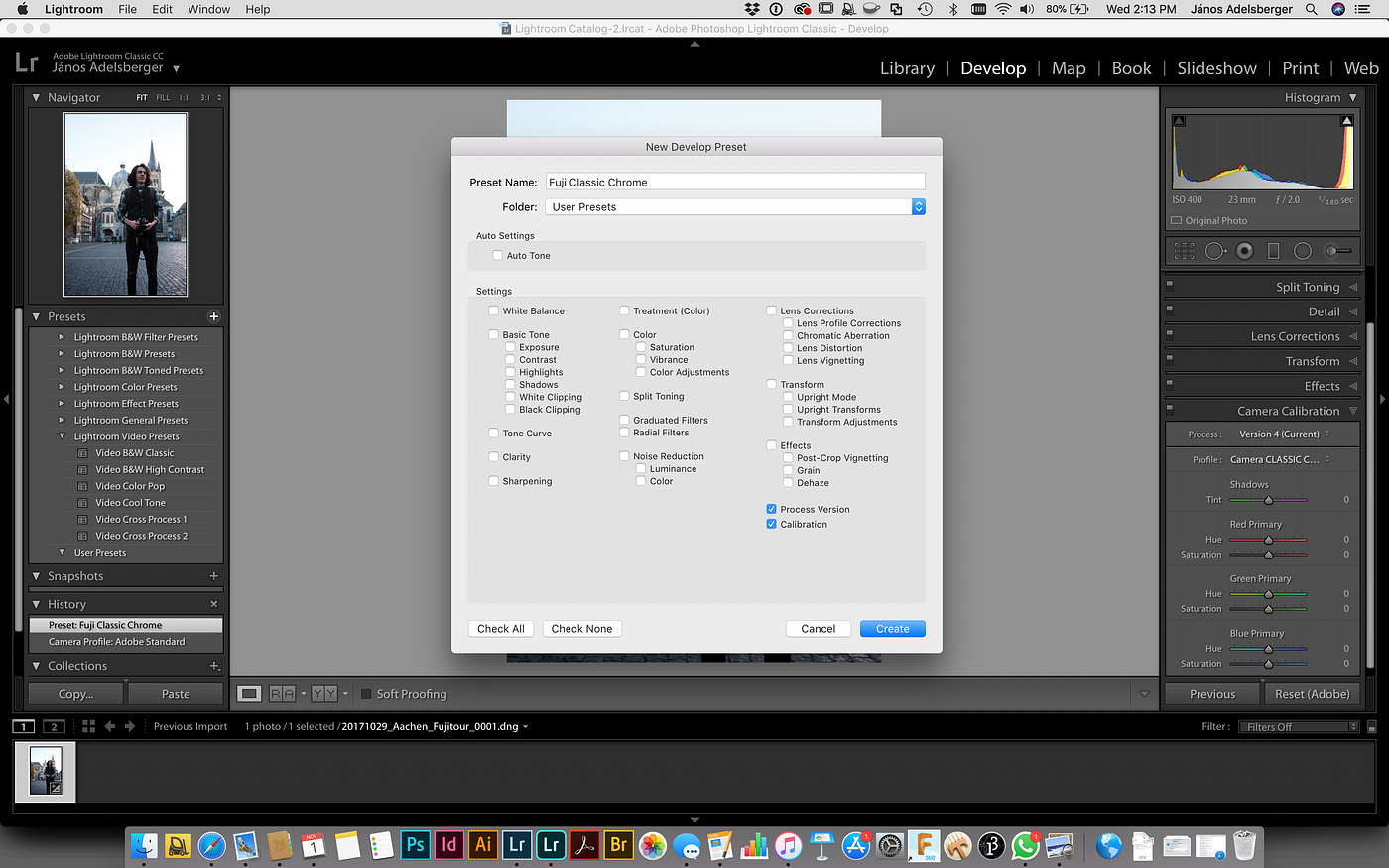Enable Split Toning checkbox
This screenshot has height=868, width=1389.
point(624,396)
